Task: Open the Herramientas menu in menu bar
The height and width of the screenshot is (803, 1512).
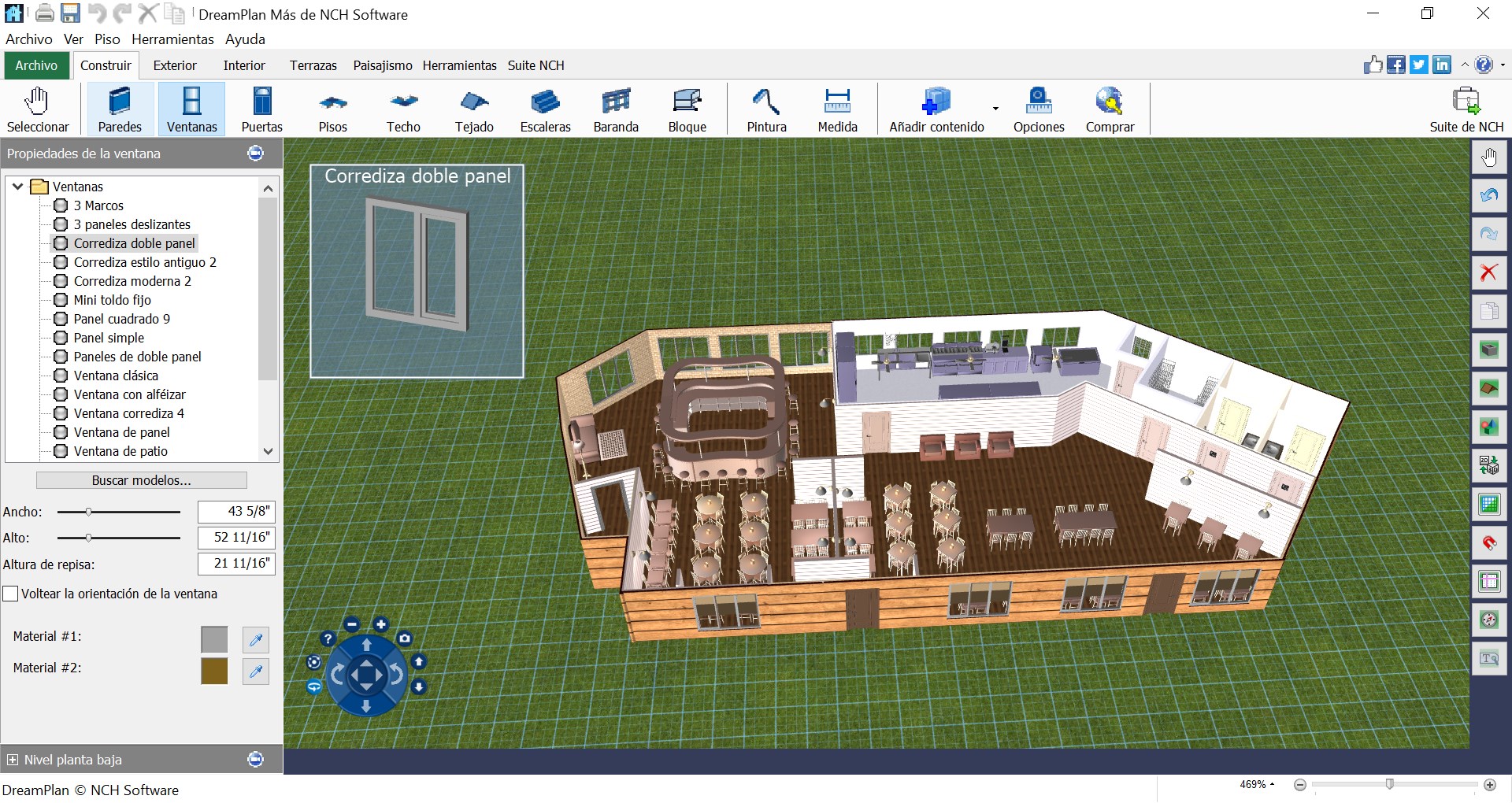Action: click(172, 39)
